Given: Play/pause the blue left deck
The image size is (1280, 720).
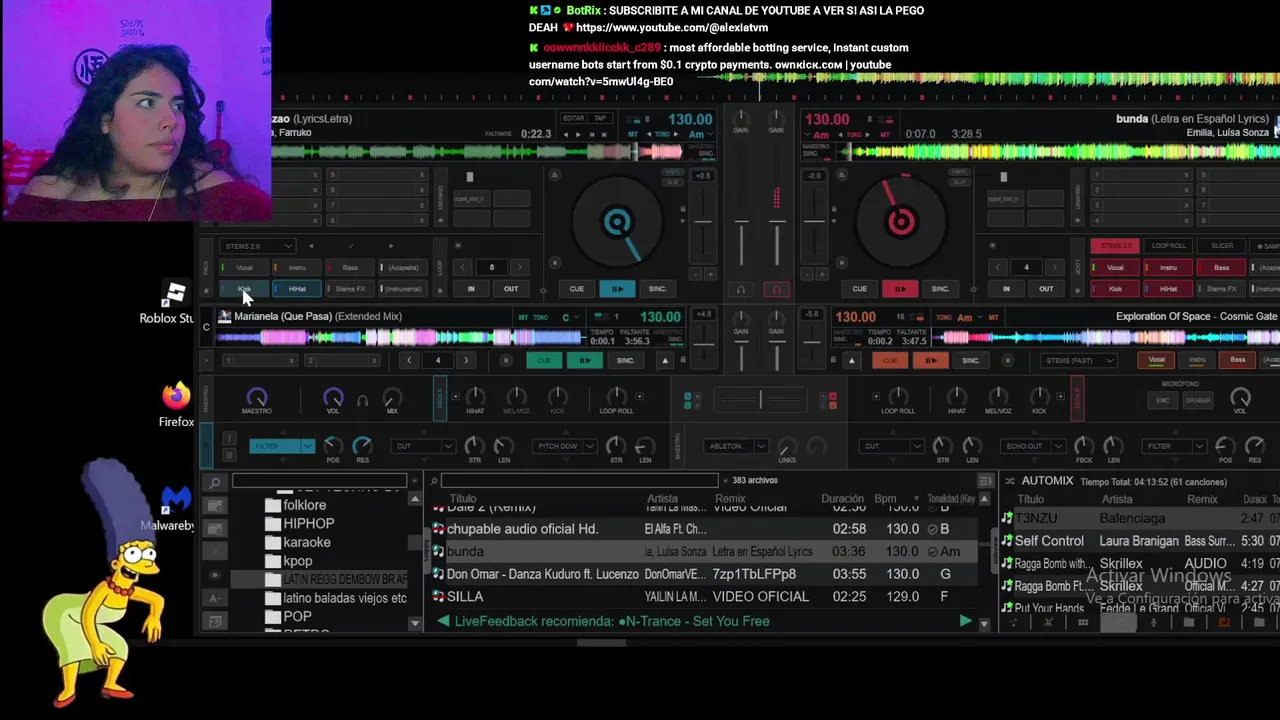Looking at the screenshot, I should [617, 289].
